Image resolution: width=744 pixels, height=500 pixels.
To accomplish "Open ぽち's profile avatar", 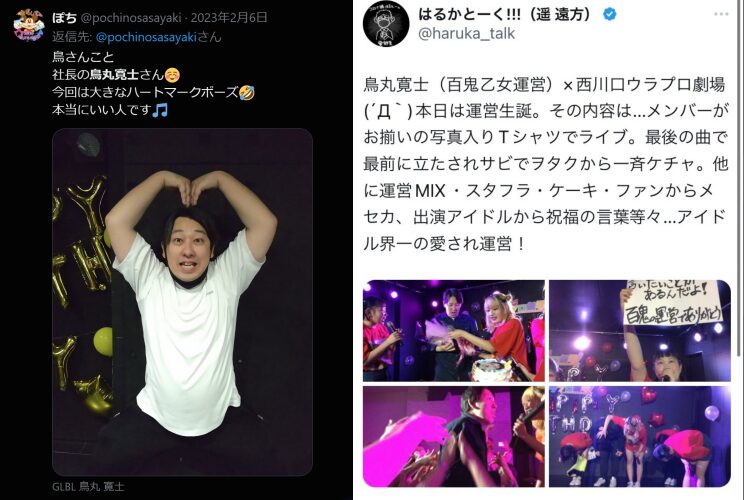I will point(28,25).
